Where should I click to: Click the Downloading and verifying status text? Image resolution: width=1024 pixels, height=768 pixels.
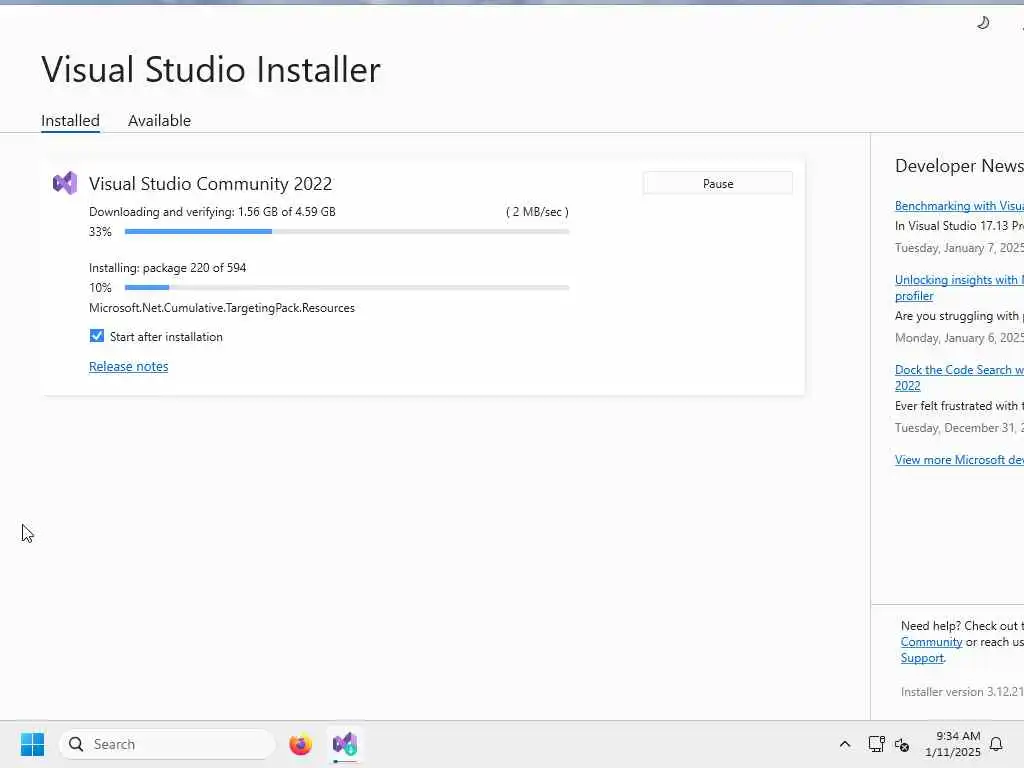coord(212,212)
